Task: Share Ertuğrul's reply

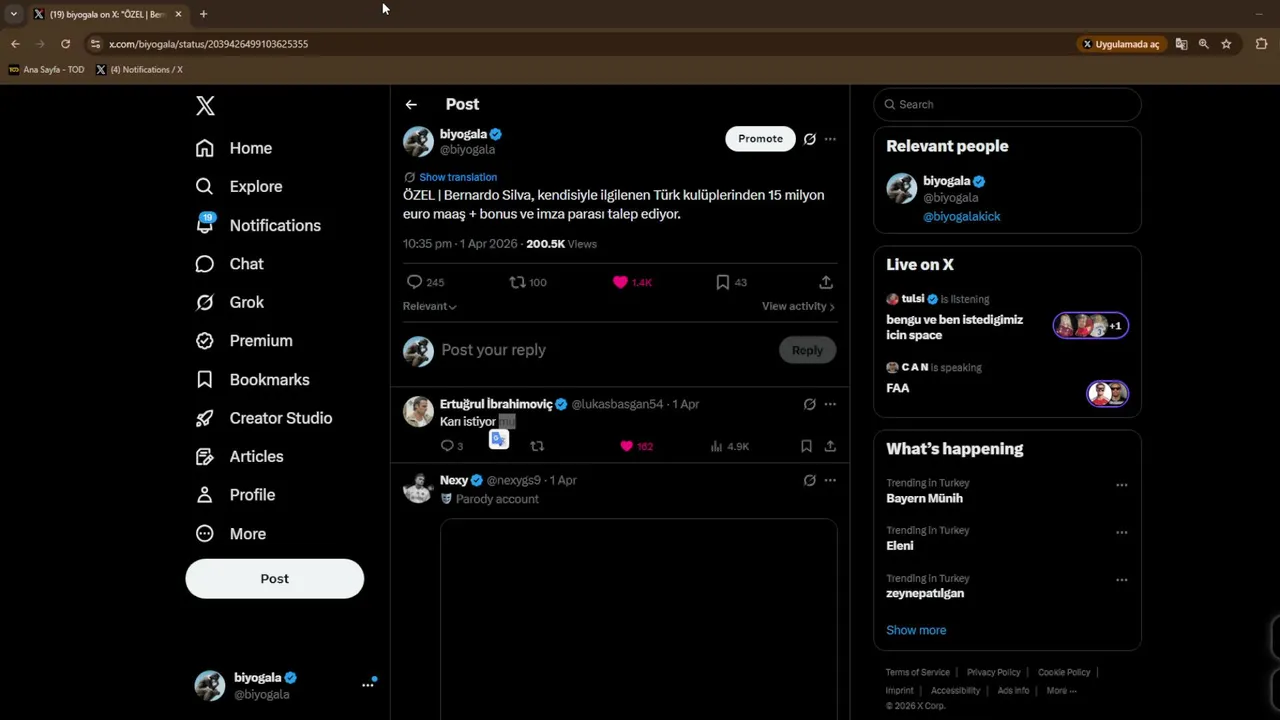Action: pos(830,446)
